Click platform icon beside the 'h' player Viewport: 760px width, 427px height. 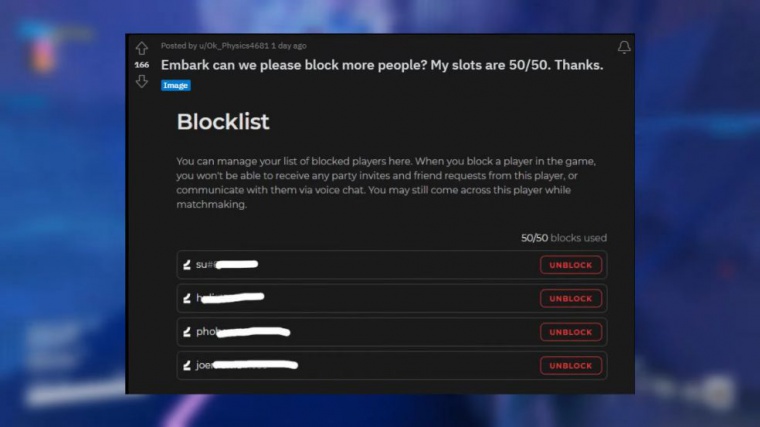tap(187, 298)
